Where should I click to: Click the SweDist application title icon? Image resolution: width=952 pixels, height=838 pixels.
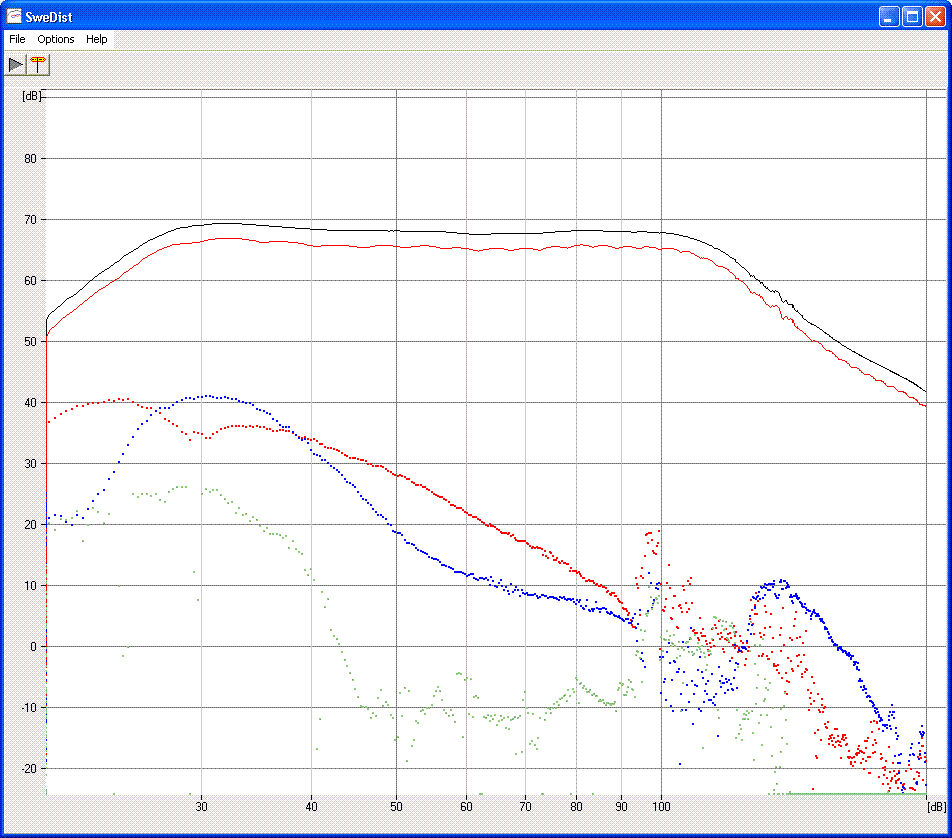click(13, 16)
